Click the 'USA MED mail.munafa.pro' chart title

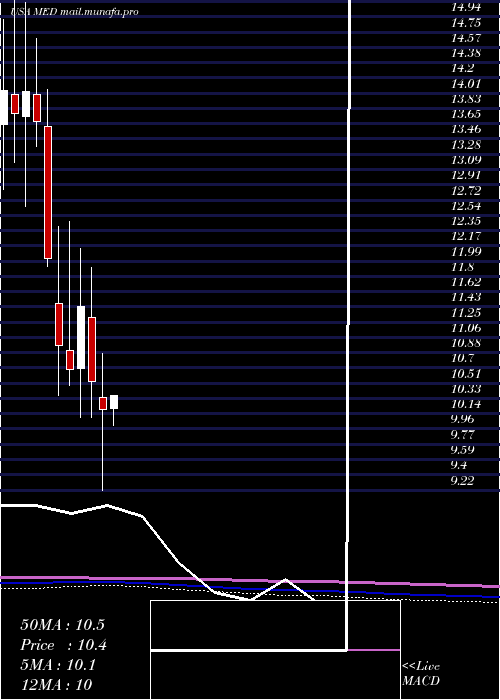pyautogui.click(x=74, y=12)
